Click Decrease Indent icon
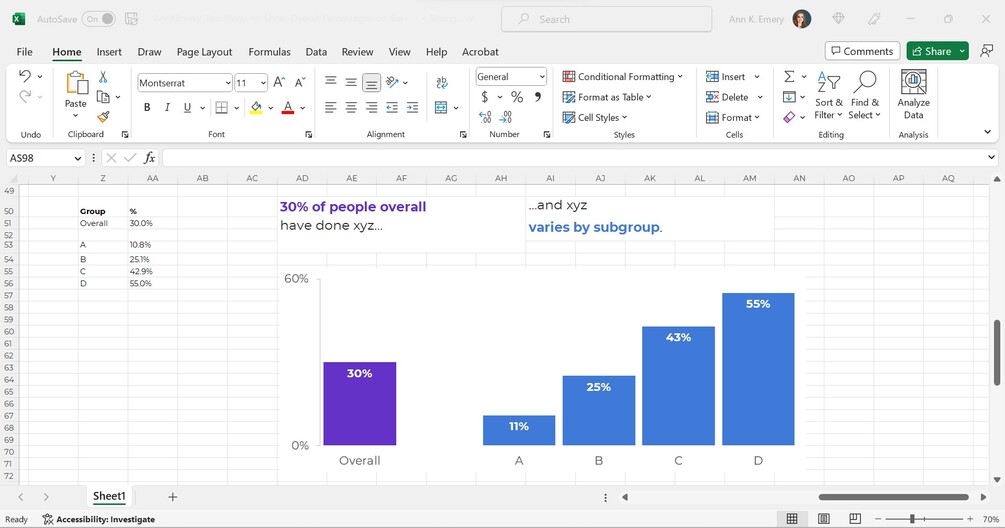 (392, 108)
